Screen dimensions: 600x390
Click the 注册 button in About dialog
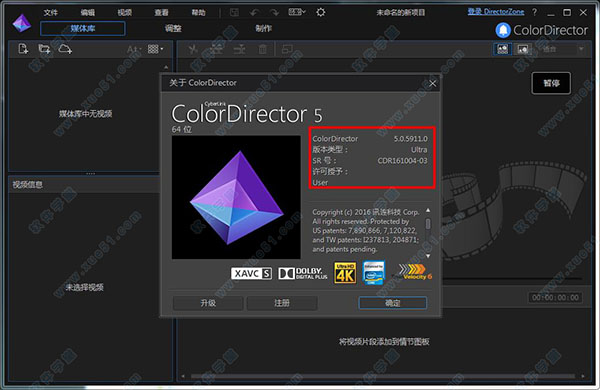pyautogui.click(x=282, y=303)
